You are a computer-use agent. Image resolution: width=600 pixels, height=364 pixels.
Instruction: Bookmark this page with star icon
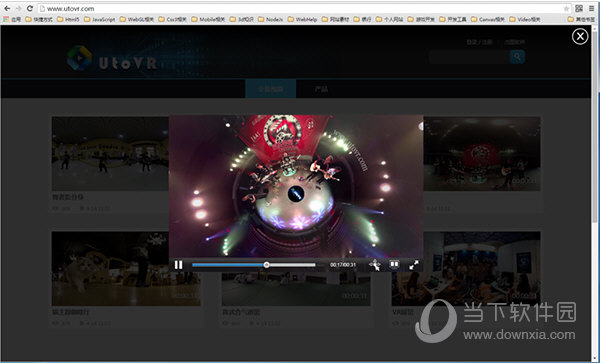(566, 8)
